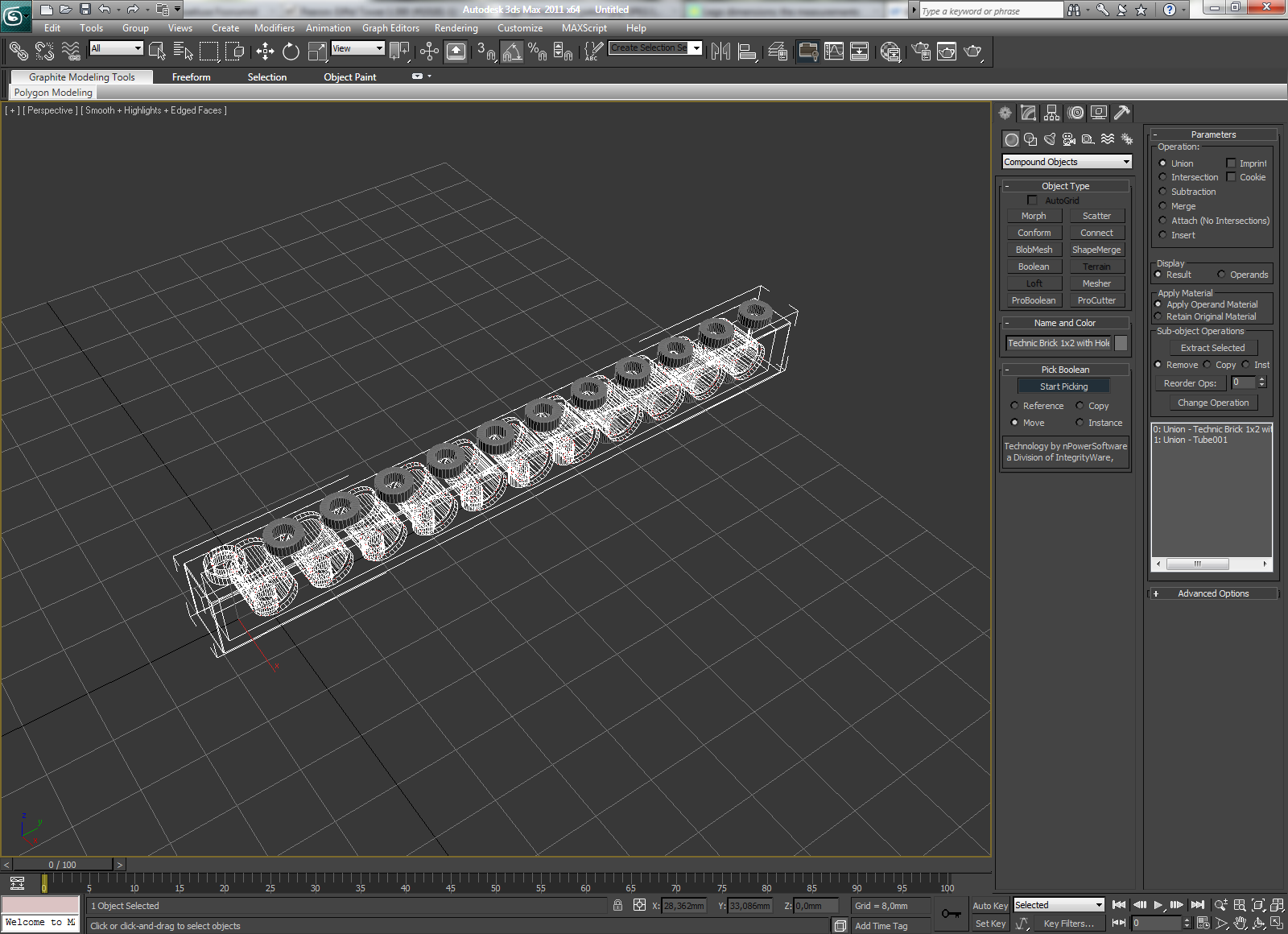Select the Space Warps create category
This screenshot has height=934, width=1288.
(1108, 139)
